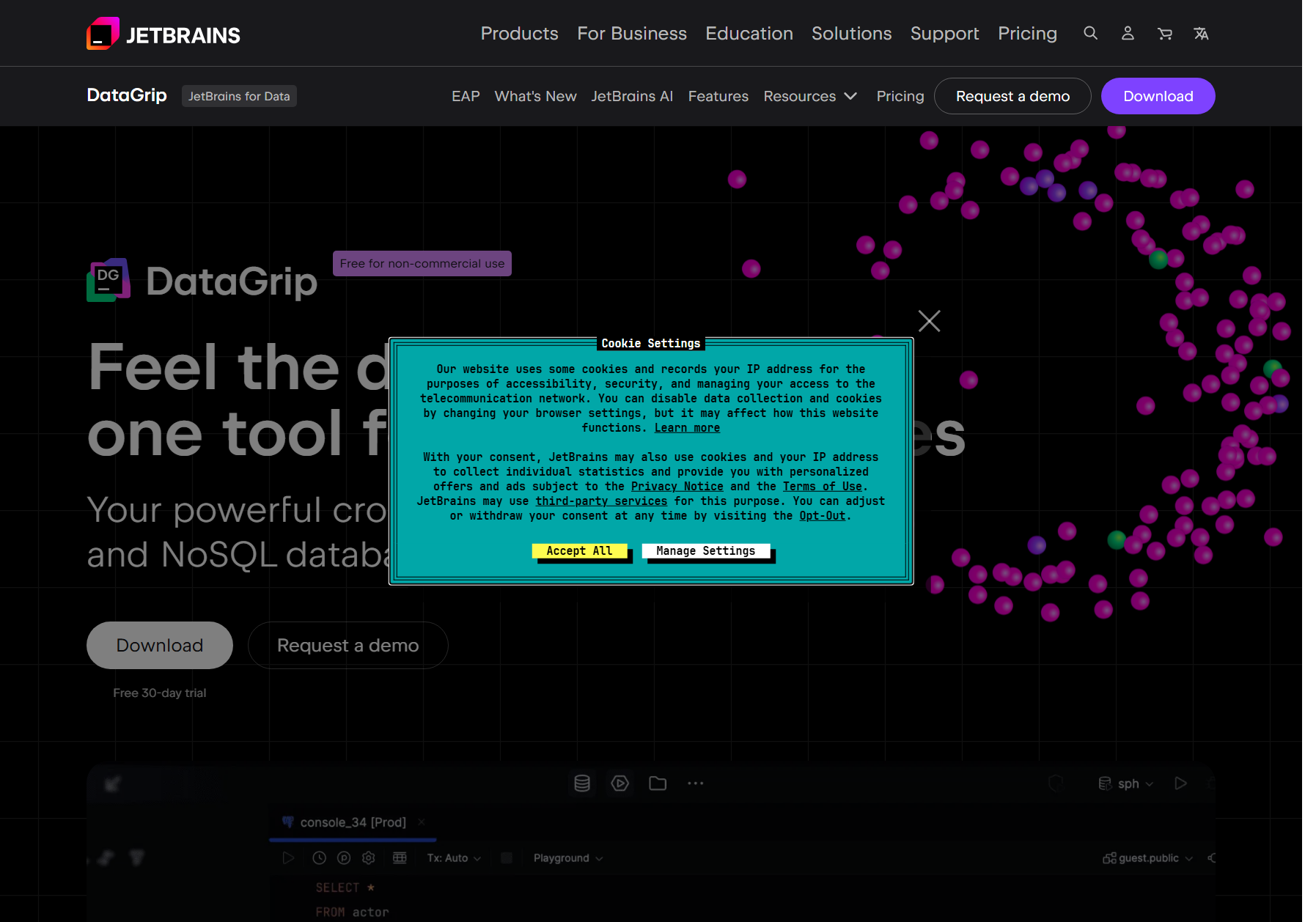Click the JetBrains for Data badge

(239, 96)
